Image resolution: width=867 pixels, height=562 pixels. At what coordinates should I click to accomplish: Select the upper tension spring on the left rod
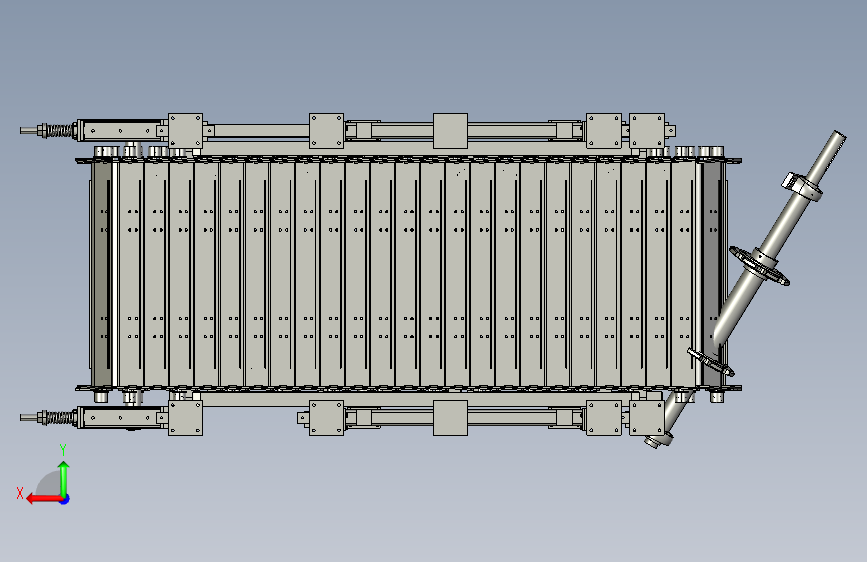pos(61,131)
